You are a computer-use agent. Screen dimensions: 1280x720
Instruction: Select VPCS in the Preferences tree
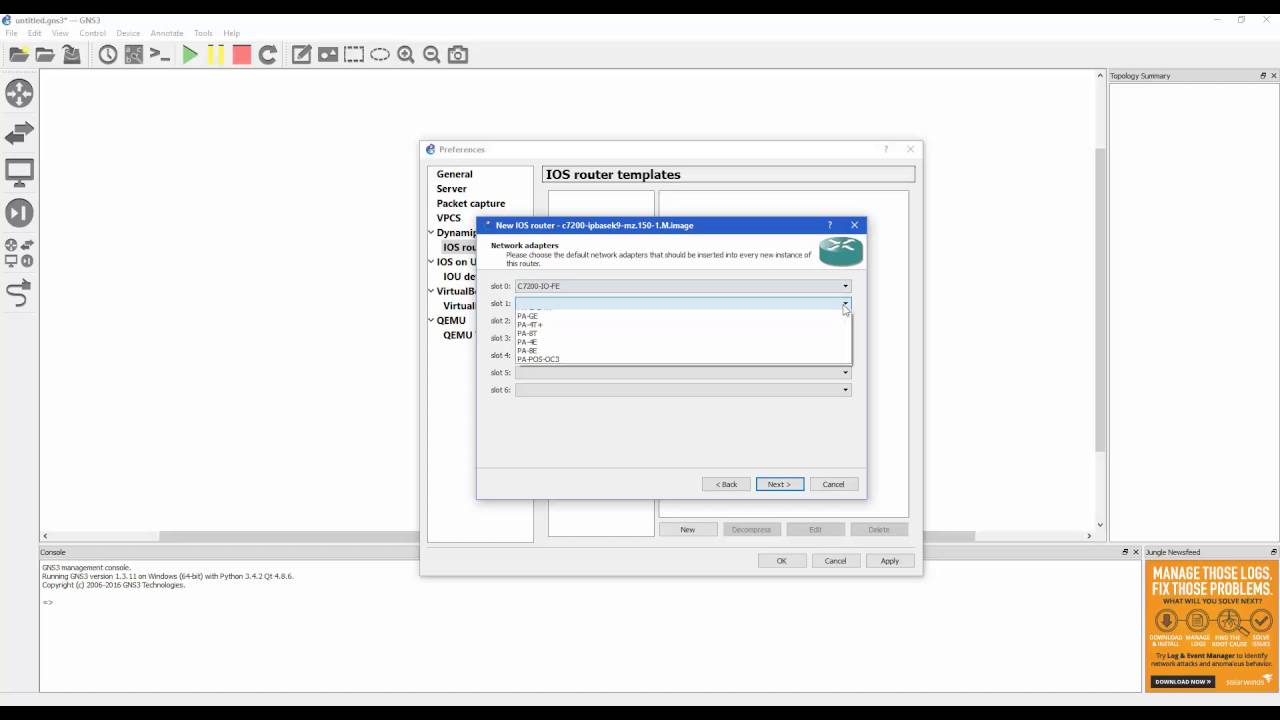pos(449,218)
